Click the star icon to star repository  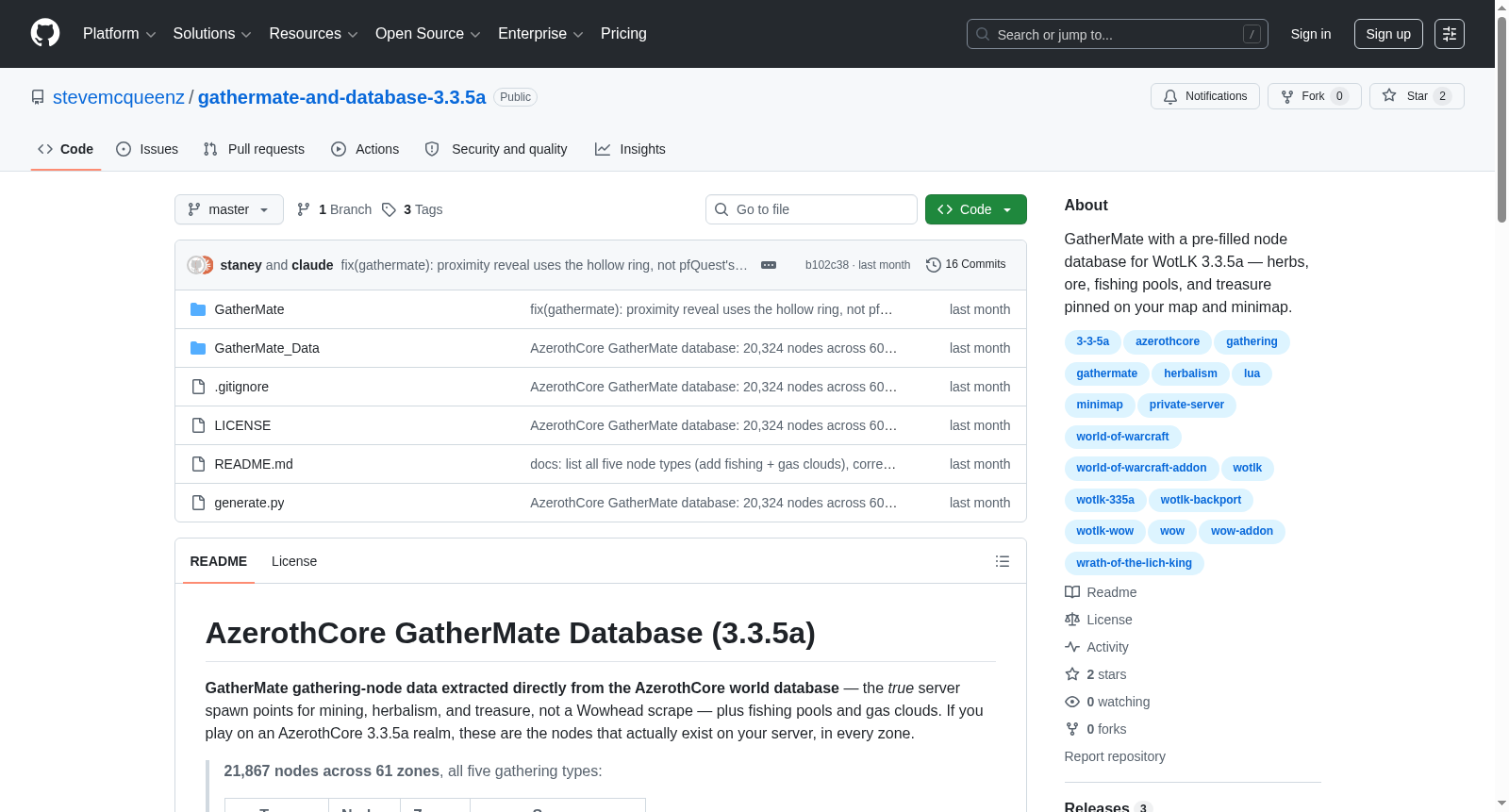tap(1389, 95)
